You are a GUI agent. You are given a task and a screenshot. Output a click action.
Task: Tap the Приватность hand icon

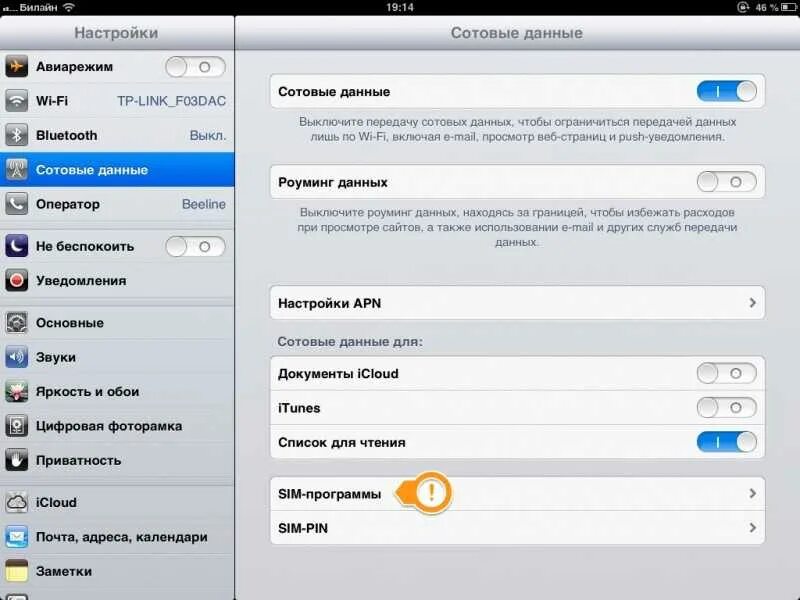tap(16, 460)
